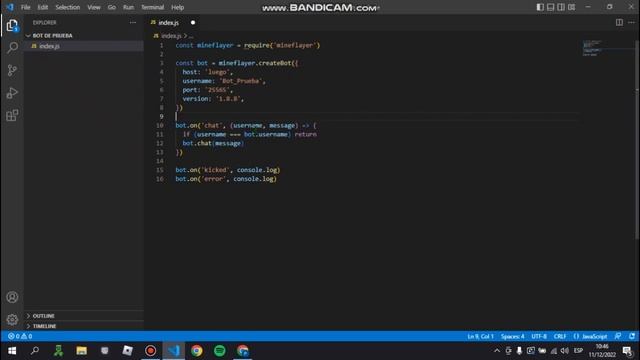Viewport: 640px width, 360px height.
Task: Open the Explorer view in activity bar
Action: coord(12,26)
